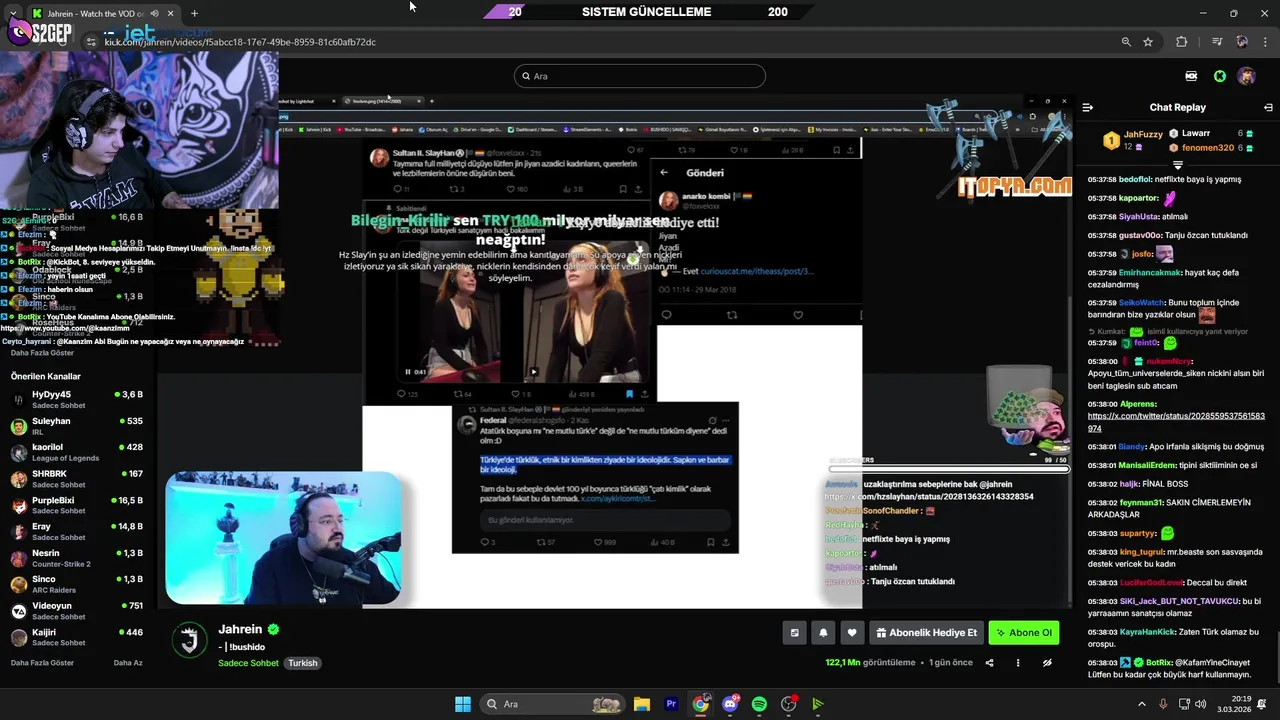Click the KCK icon in Kick header

[1191, 76]
